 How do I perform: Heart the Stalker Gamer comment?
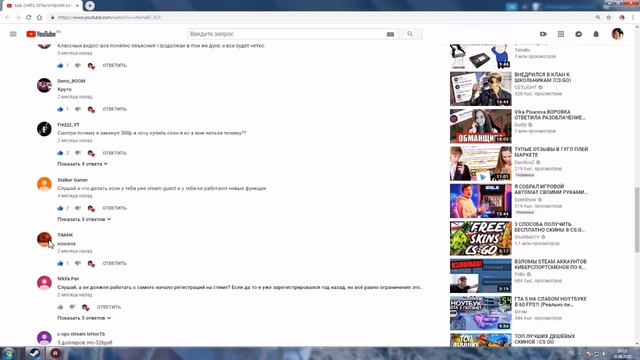click(x=91, y=209)
